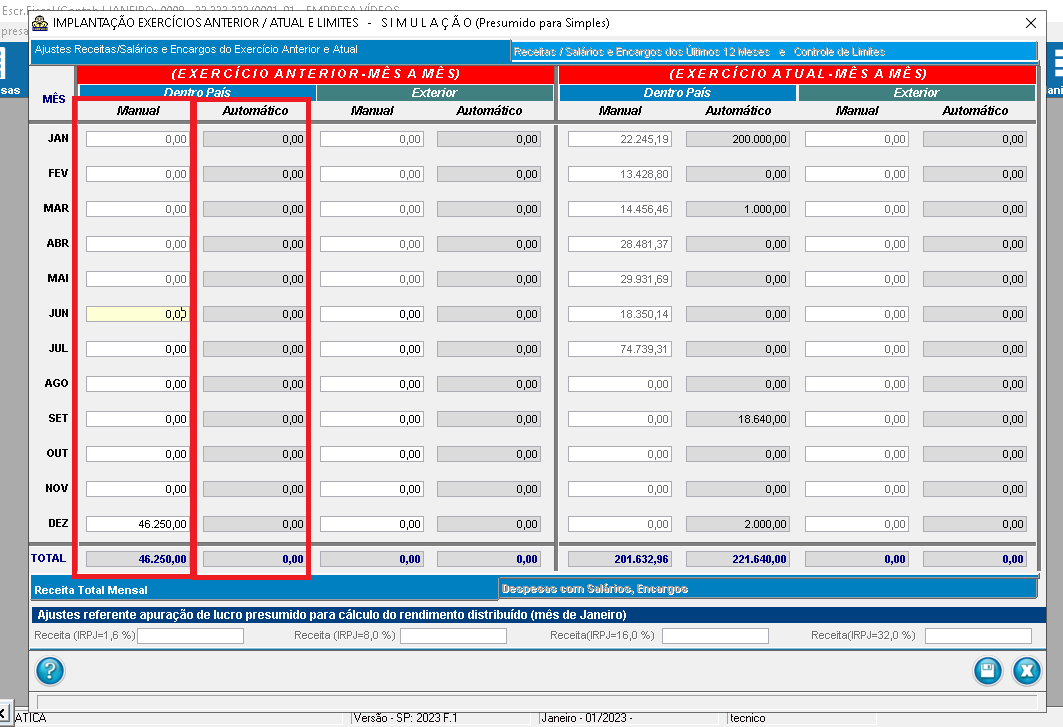Click JUL manual field showing 74.739,31
Viewport: 1063px width, 727px height.
click(620, 349)
